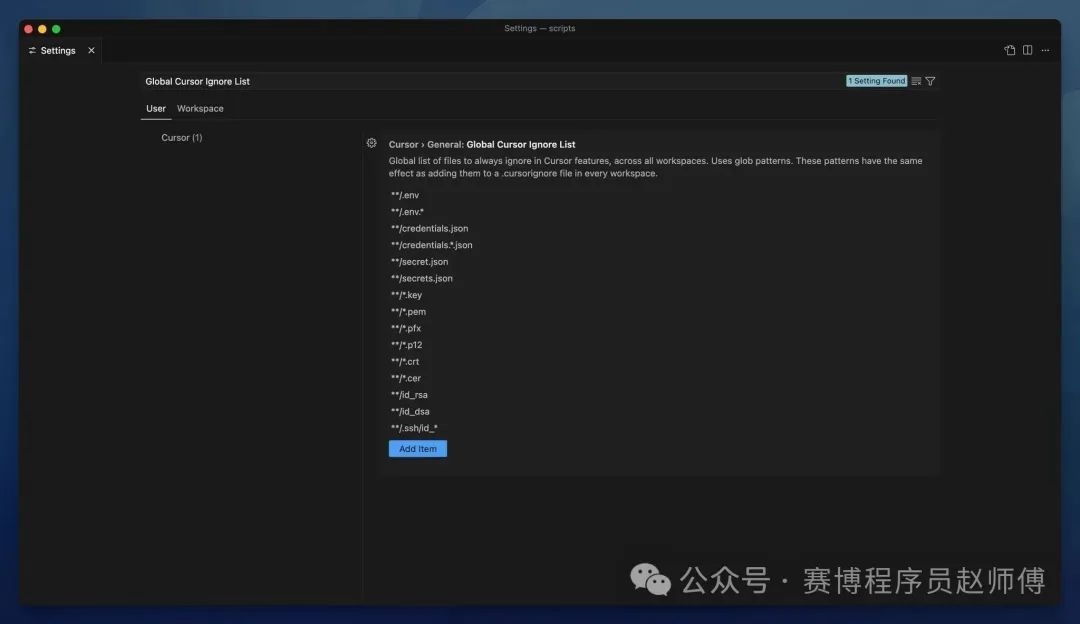Click the Settings — scripts window title

pyautogui.click(x=539, y=28)
